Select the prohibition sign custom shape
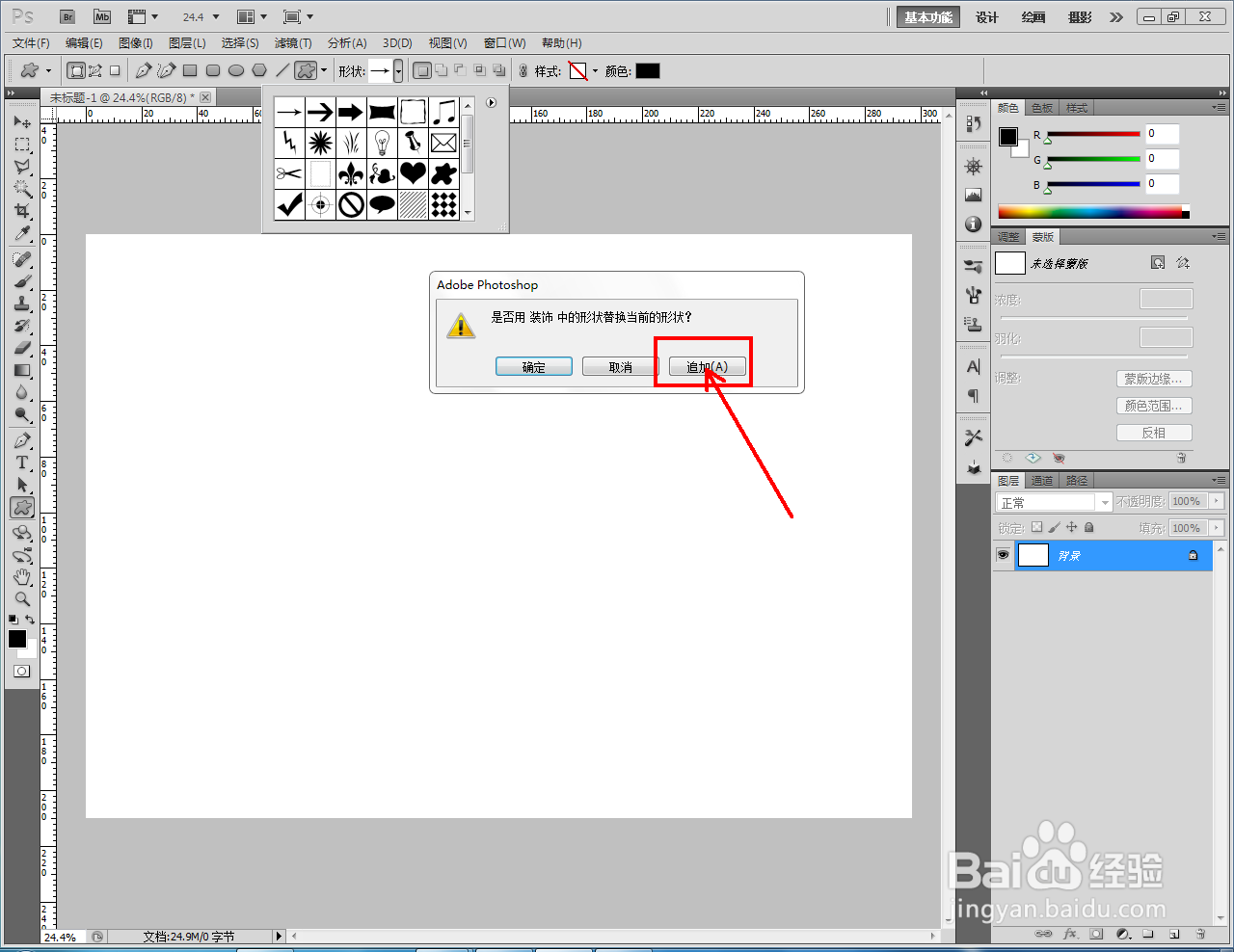1234x952 pixels. coord(351,205)
